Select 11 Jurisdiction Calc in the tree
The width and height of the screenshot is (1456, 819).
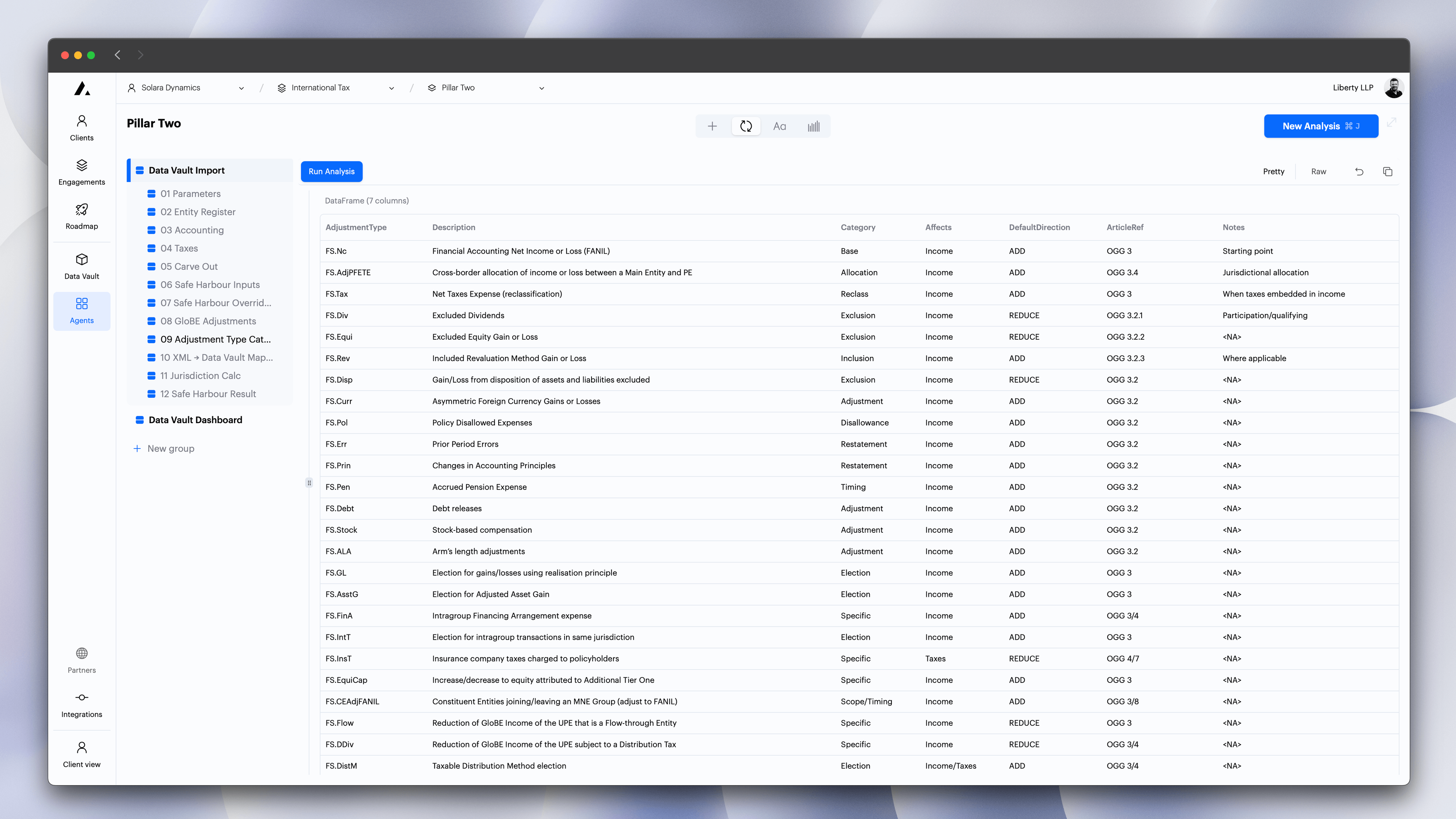[200, 375]
